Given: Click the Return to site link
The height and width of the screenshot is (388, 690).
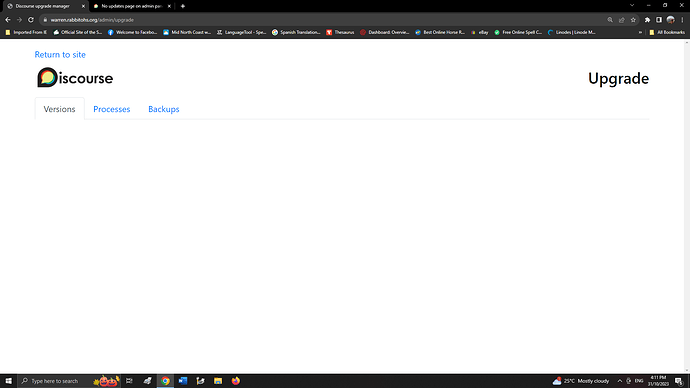Looking at the screenshot, I should point(60,55).
